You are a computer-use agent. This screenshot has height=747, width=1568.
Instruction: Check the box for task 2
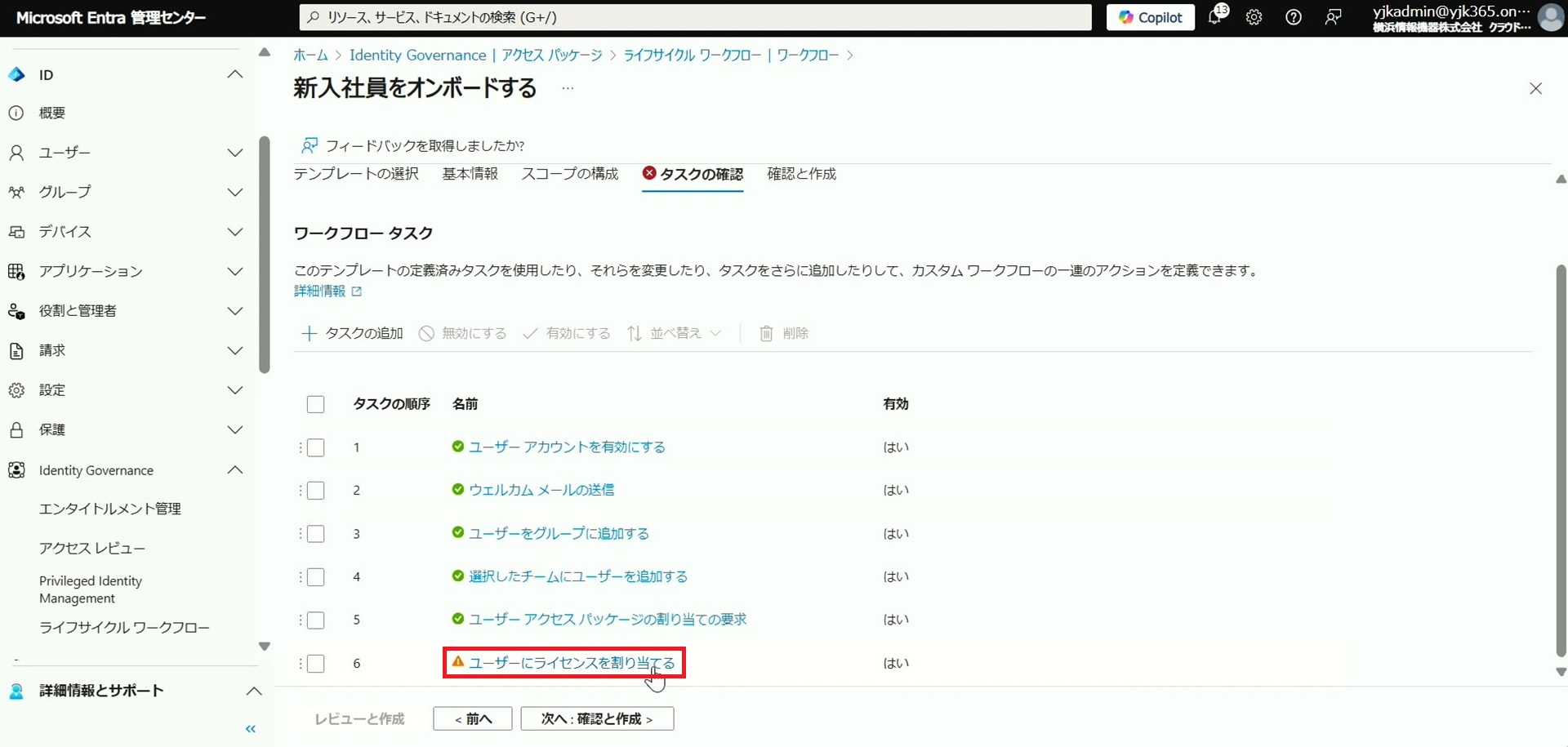(x=316, y=491)
